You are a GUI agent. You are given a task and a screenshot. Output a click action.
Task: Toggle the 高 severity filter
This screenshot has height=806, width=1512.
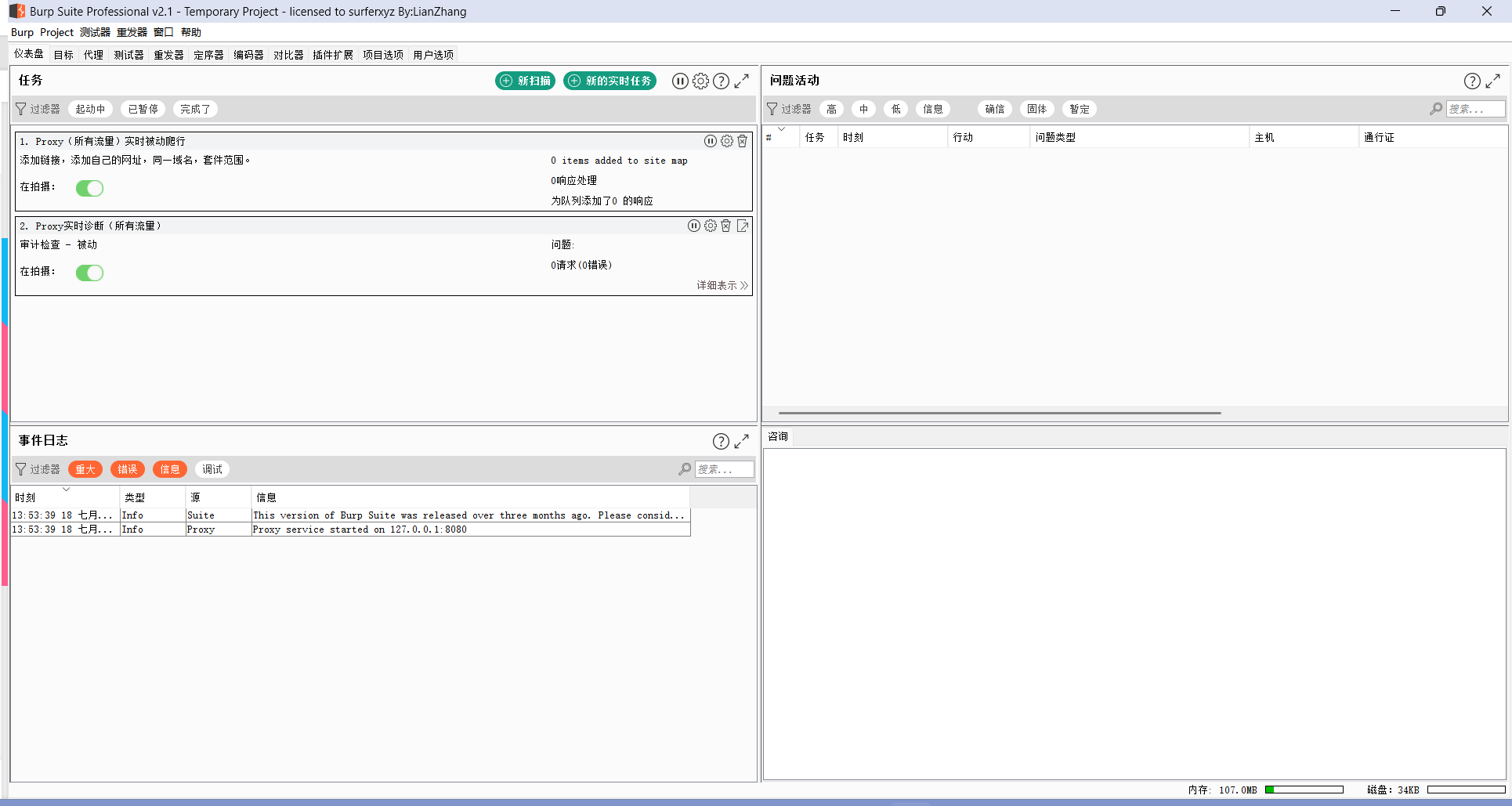click(x=831, y=109)
